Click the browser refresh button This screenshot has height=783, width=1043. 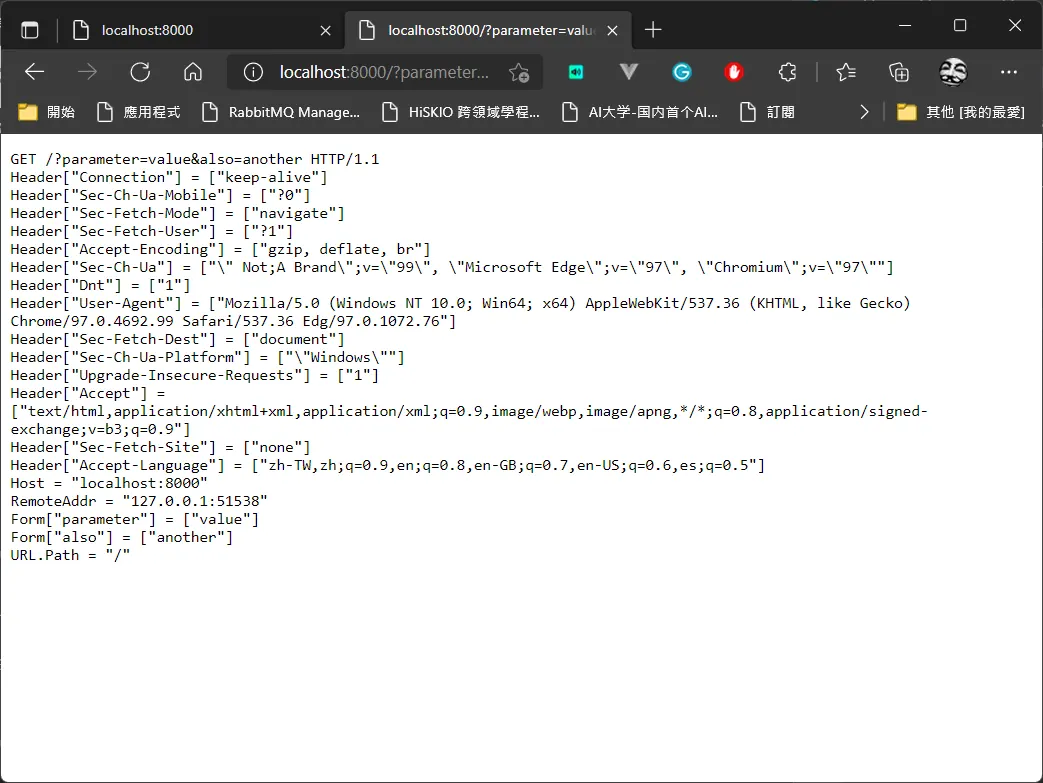(140, 72)
